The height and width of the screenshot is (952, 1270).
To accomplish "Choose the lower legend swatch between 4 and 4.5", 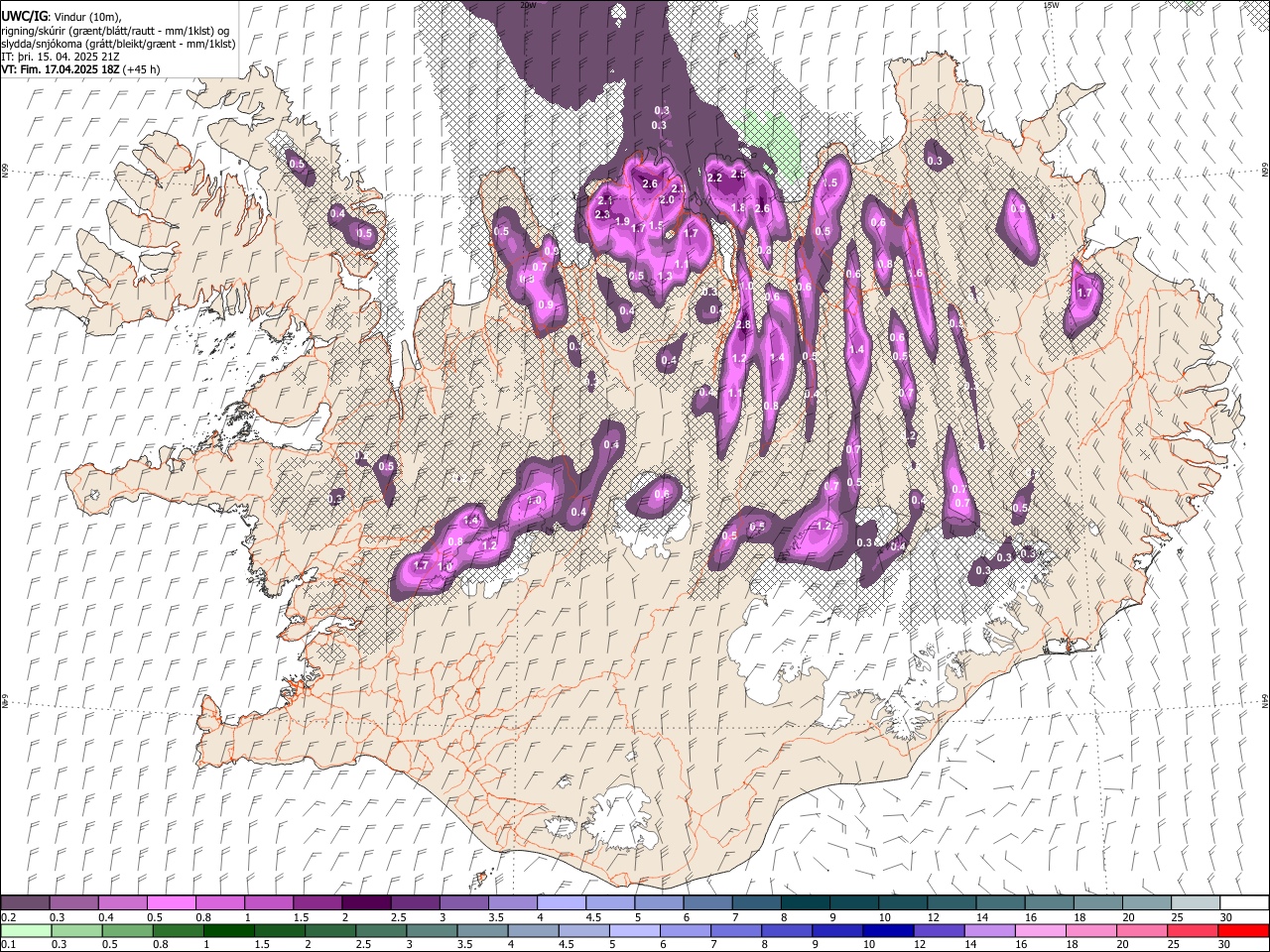I will click(x=532, y=930).
